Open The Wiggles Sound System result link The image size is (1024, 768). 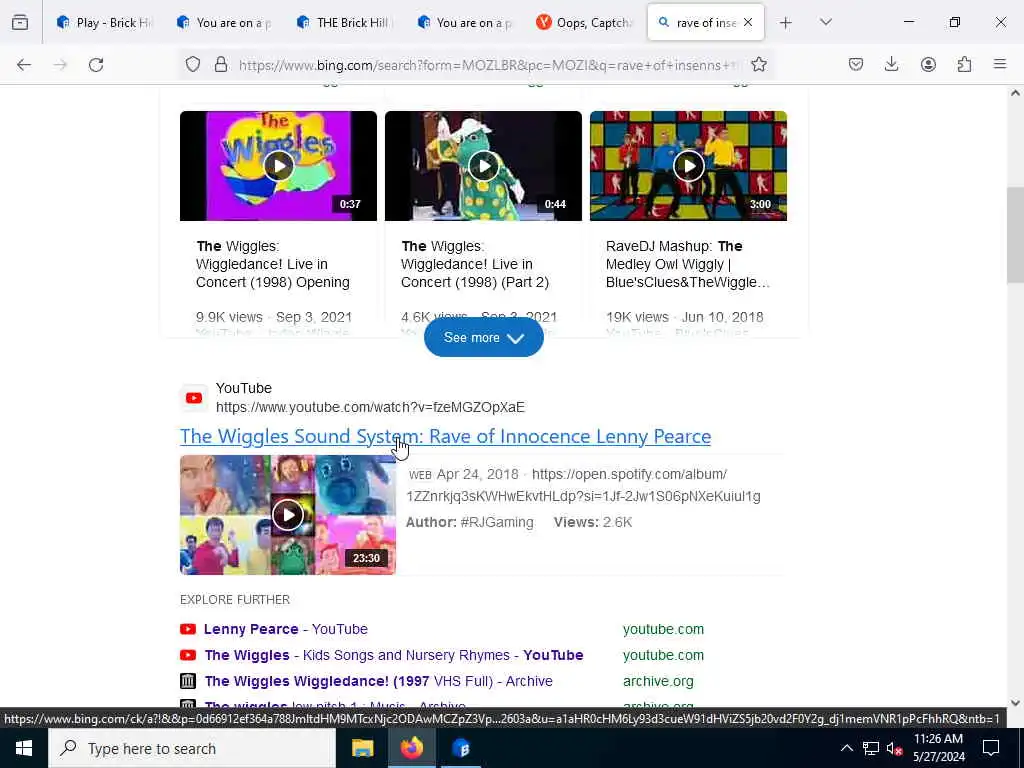pos(445,436)
